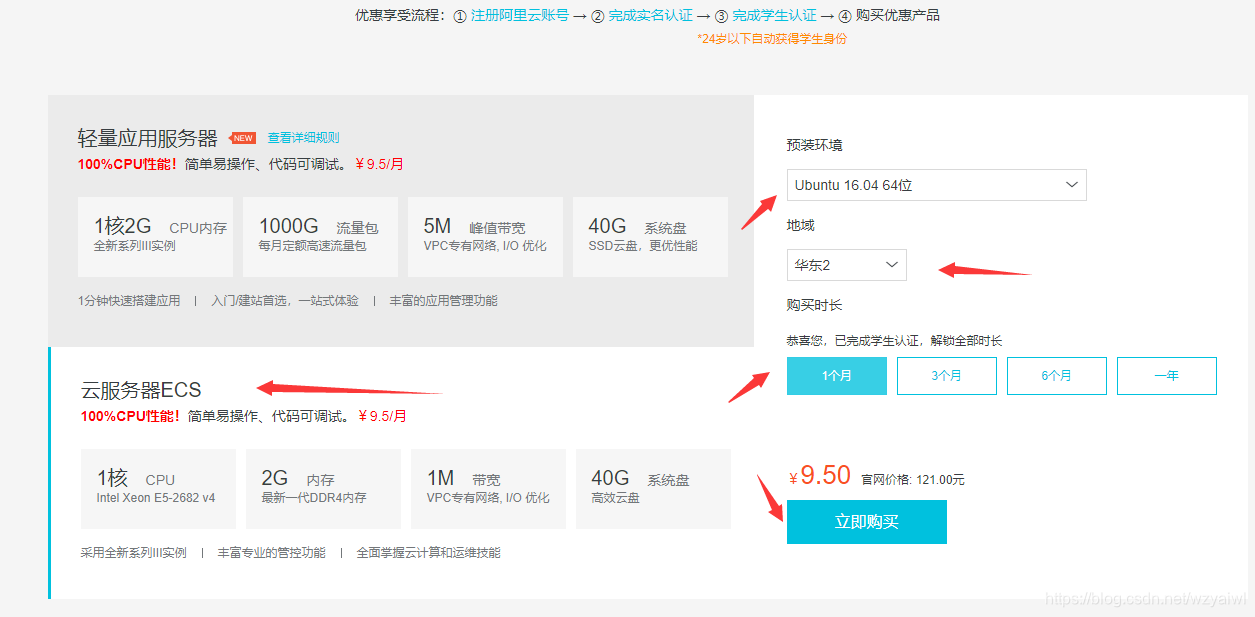Click the 40G 系统盘 高效云盘 card

point(653,489)
